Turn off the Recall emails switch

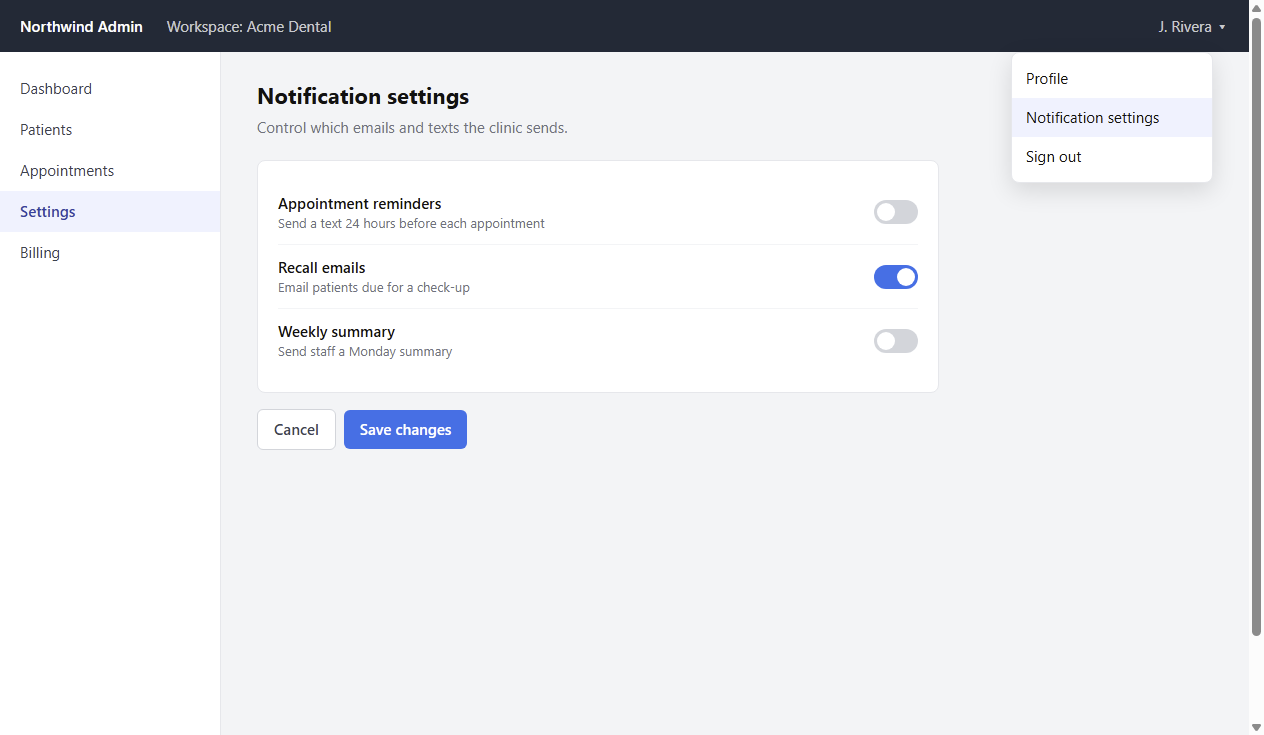click(x=895, y=277)
